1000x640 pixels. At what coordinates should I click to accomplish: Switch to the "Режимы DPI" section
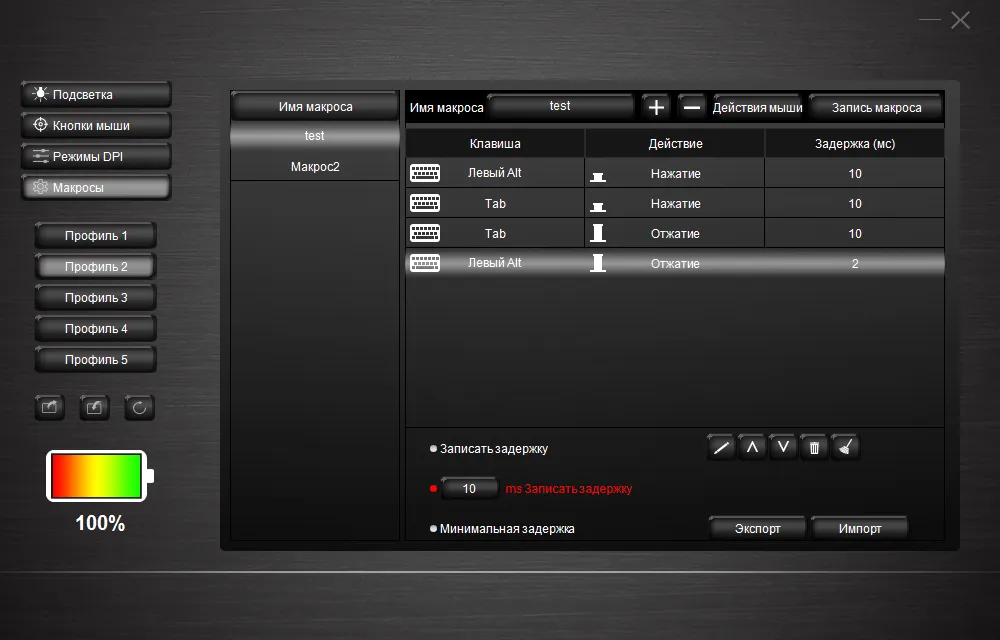96,157
